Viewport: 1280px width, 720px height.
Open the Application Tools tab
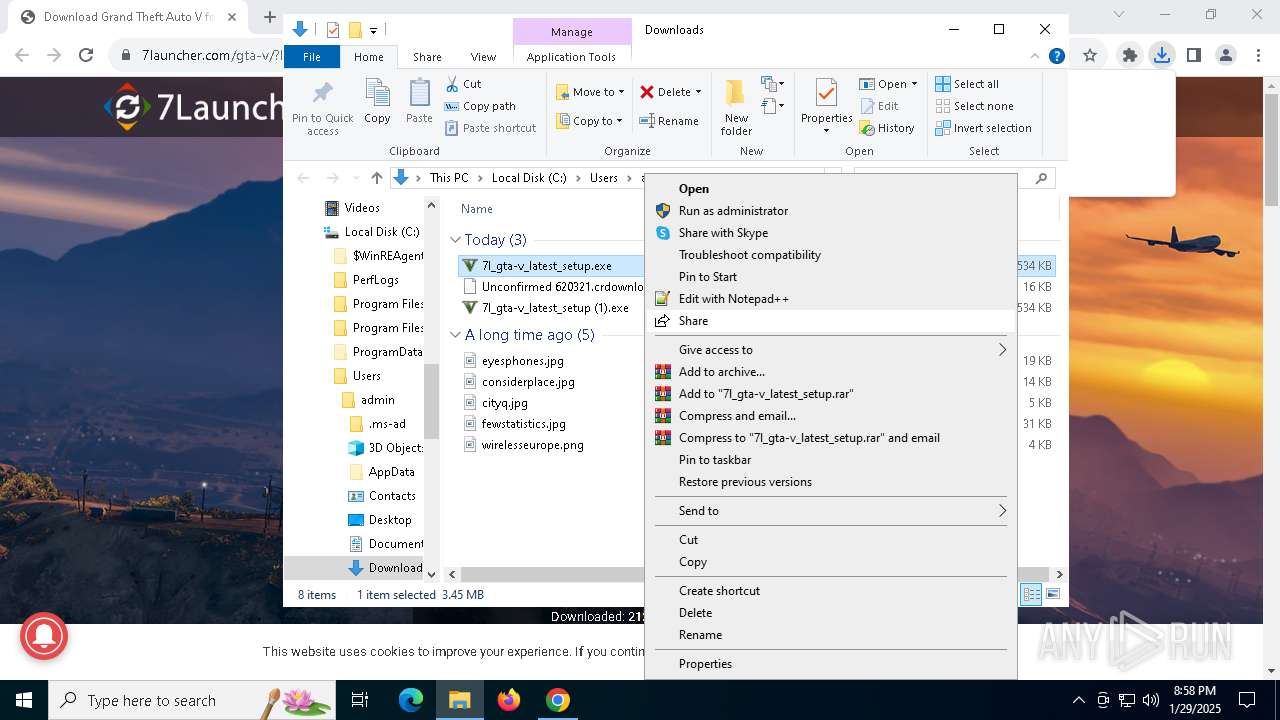click(x=571, y=57)
